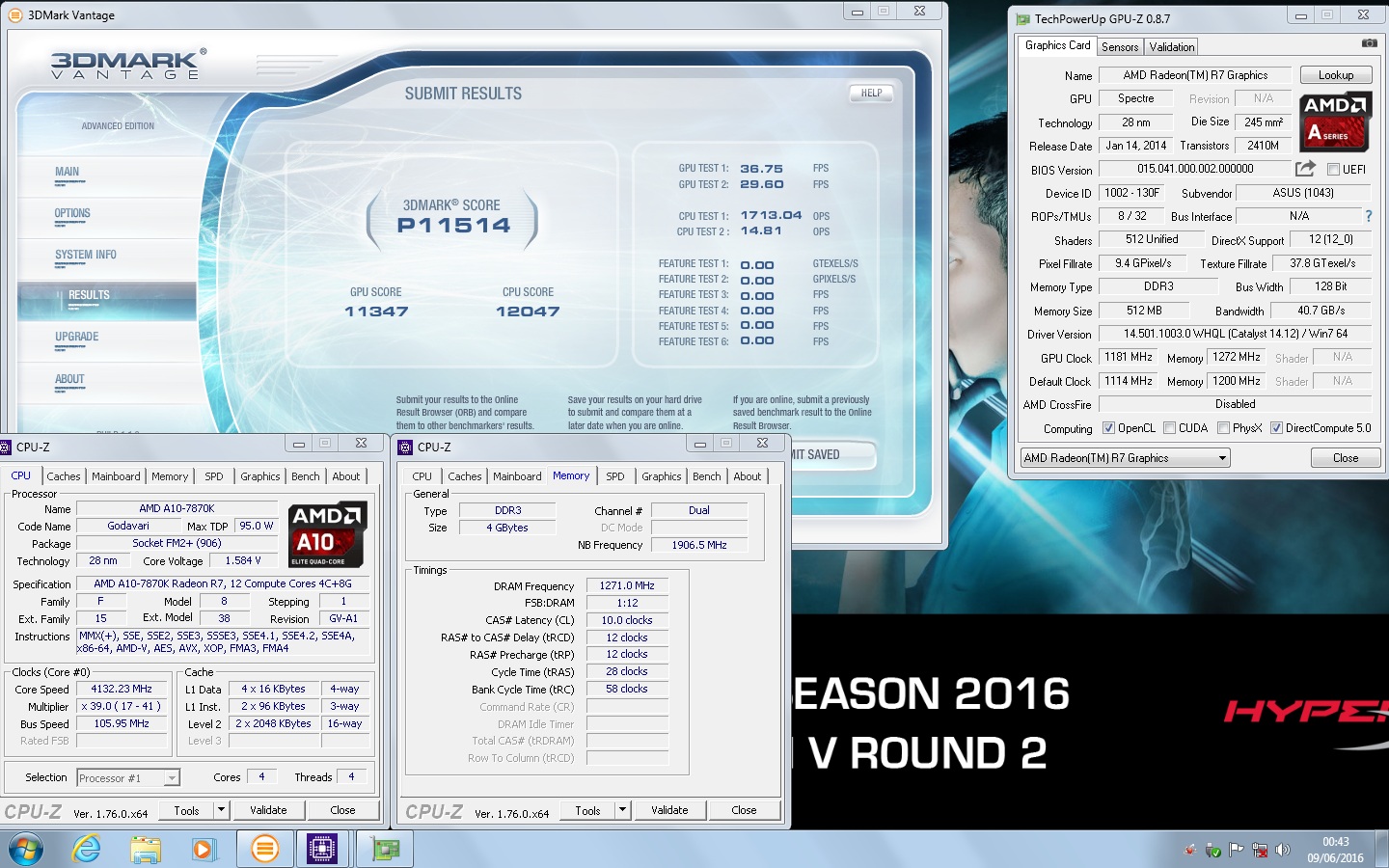Click the GPU-Z screenshot camera icon
This screenshot has height=868, width=1389.
coord(1369,43)
